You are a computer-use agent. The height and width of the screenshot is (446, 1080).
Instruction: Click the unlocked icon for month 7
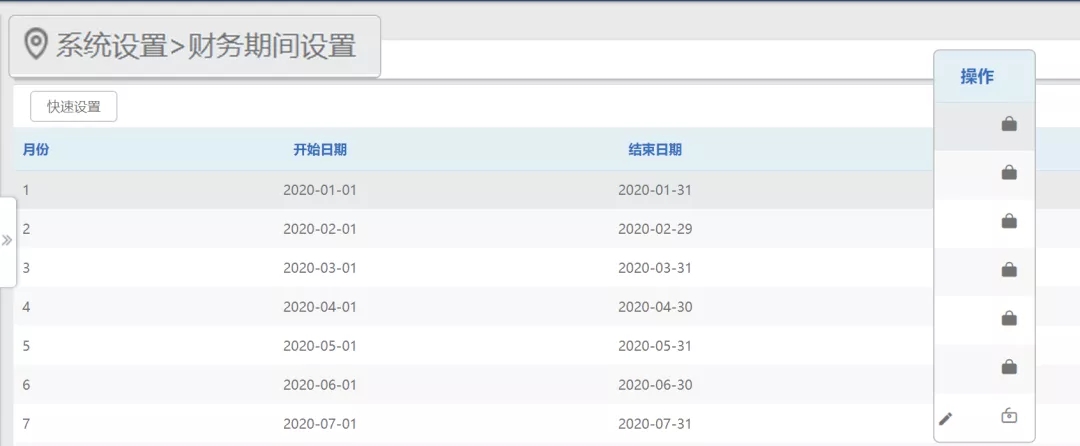(x=1009, y=417)
